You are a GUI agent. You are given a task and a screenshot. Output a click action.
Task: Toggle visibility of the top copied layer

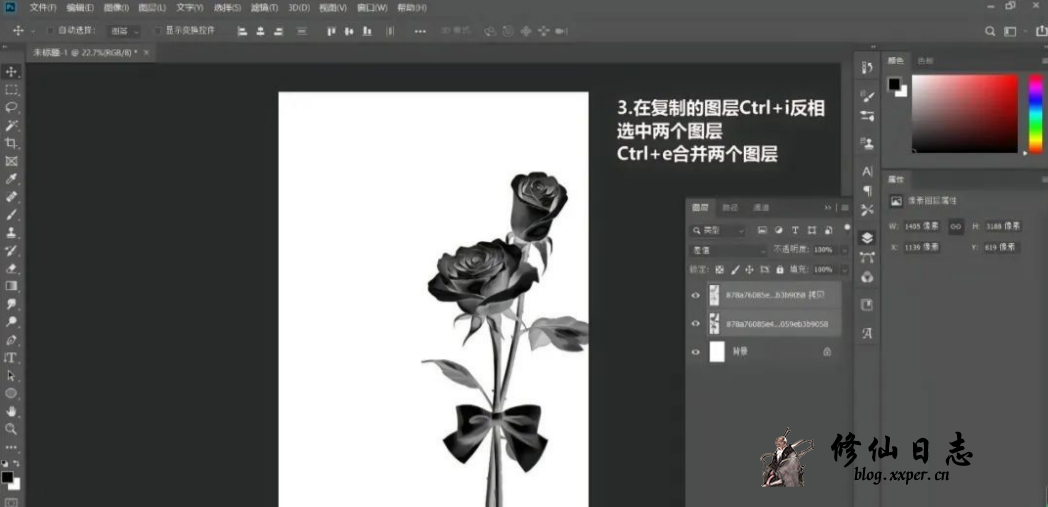click(x=695, y=295)
